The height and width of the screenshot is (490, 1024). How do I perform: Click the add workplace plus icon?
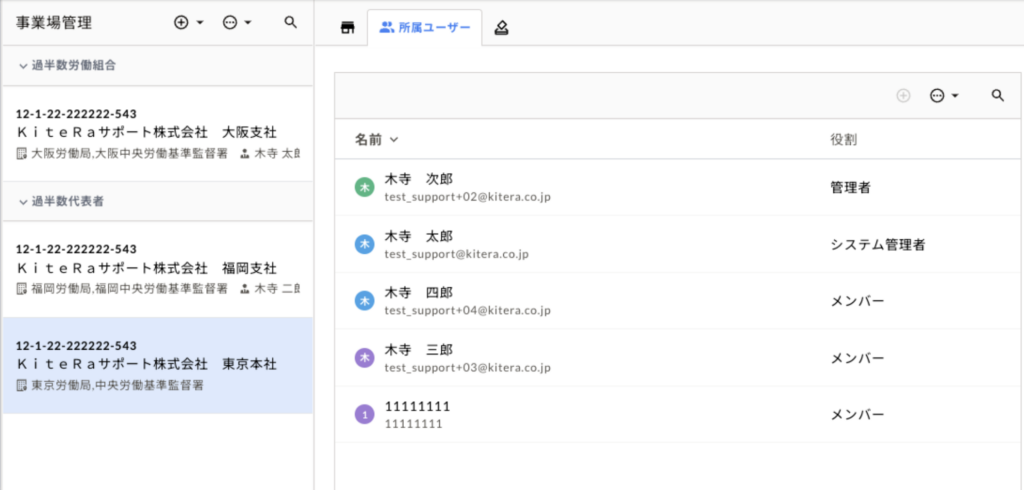click(182, 22)
